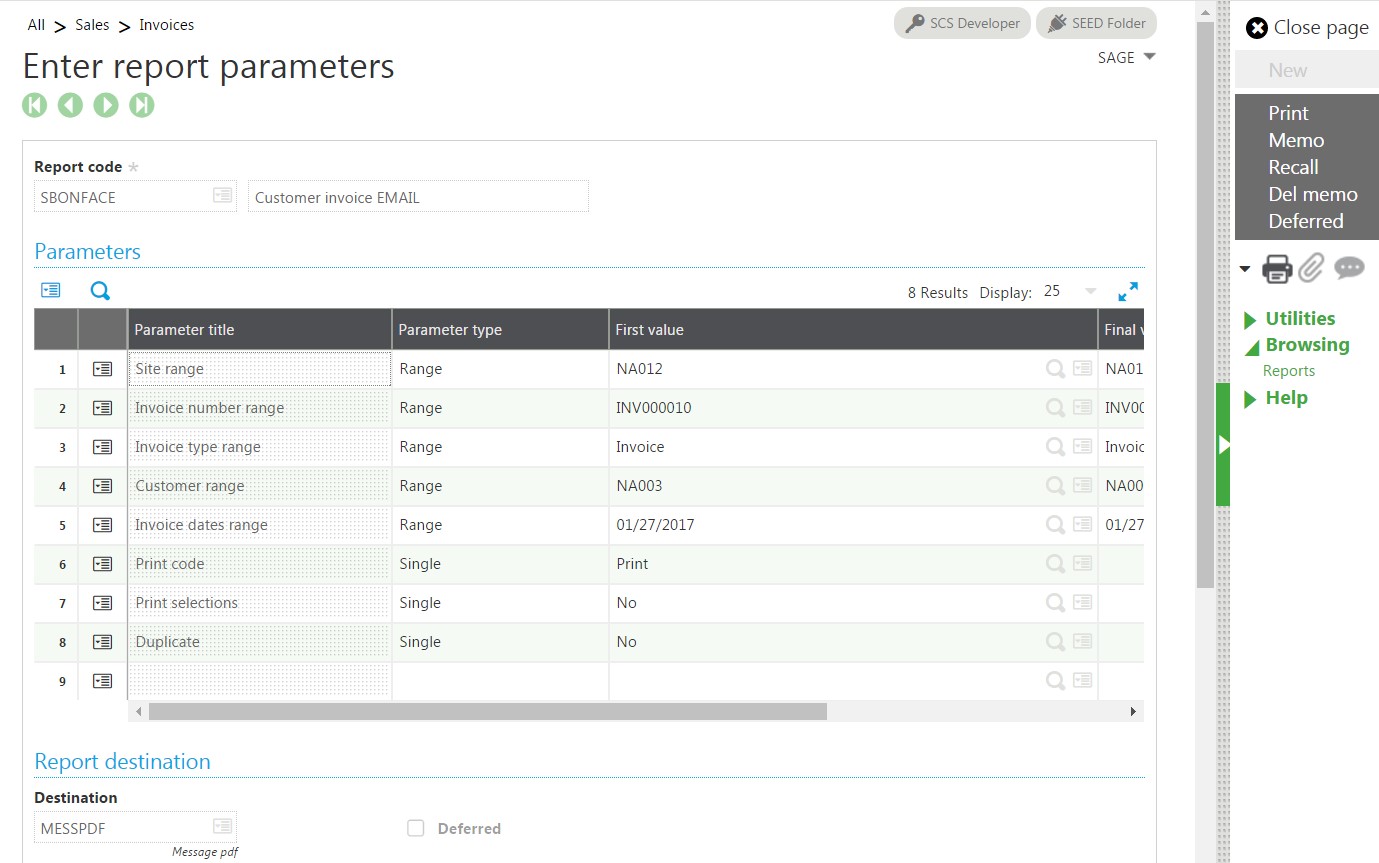The image size is (1379, 863).
Task: Select the Recall action
Action: click(x=1294, y=167)
